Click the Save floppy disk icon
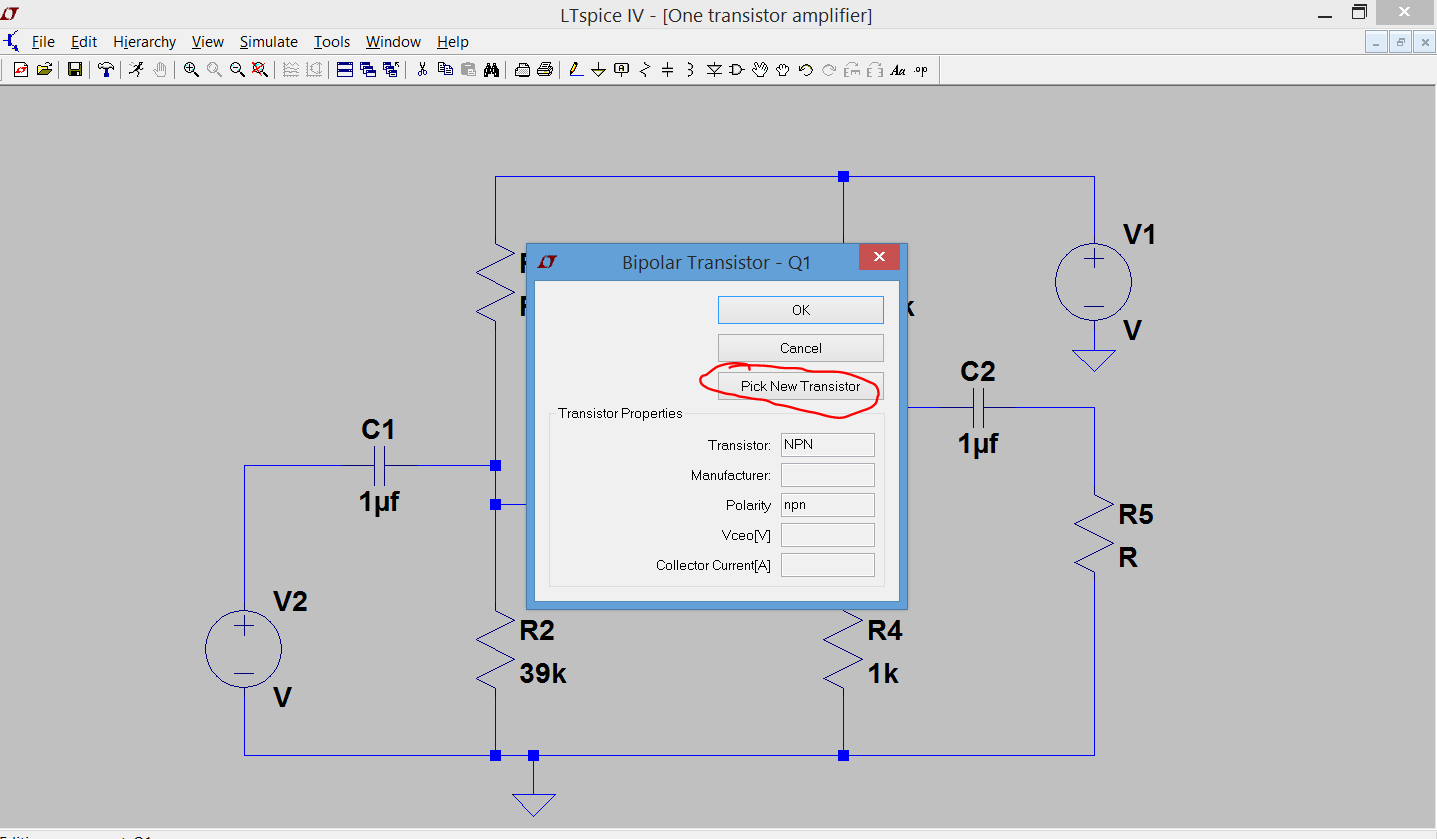 75,70
